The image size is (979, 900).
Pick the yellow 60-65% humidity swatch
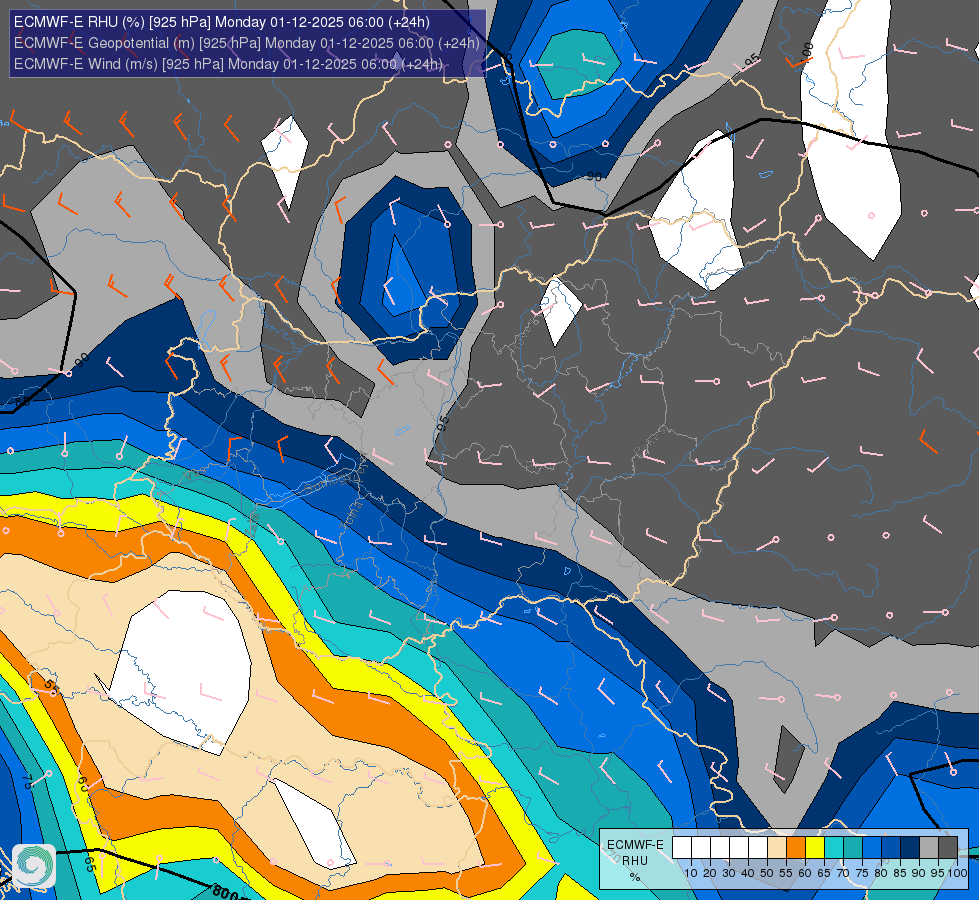(x=814, y=848)
